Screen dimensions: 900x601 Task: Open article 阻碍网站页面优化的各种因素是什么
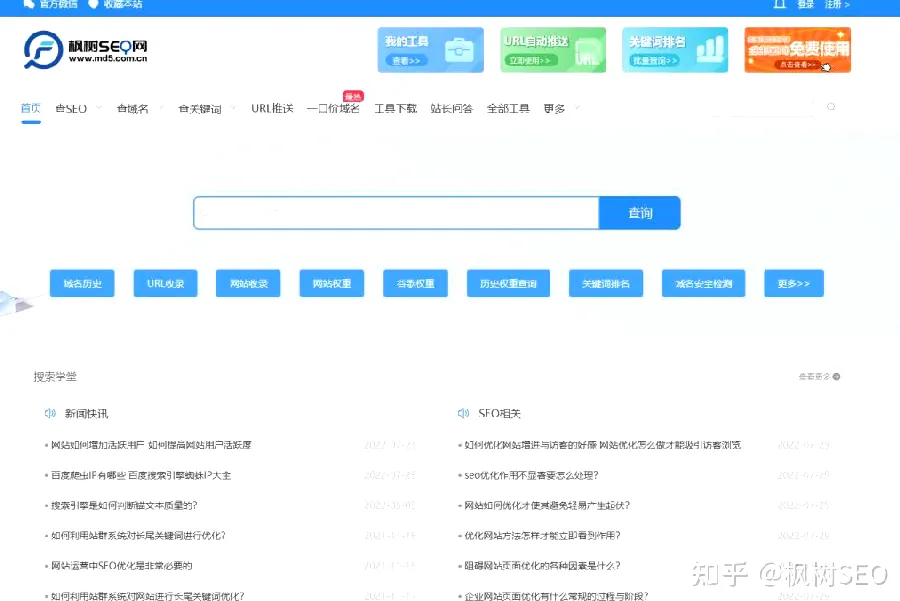coord(542,565)
